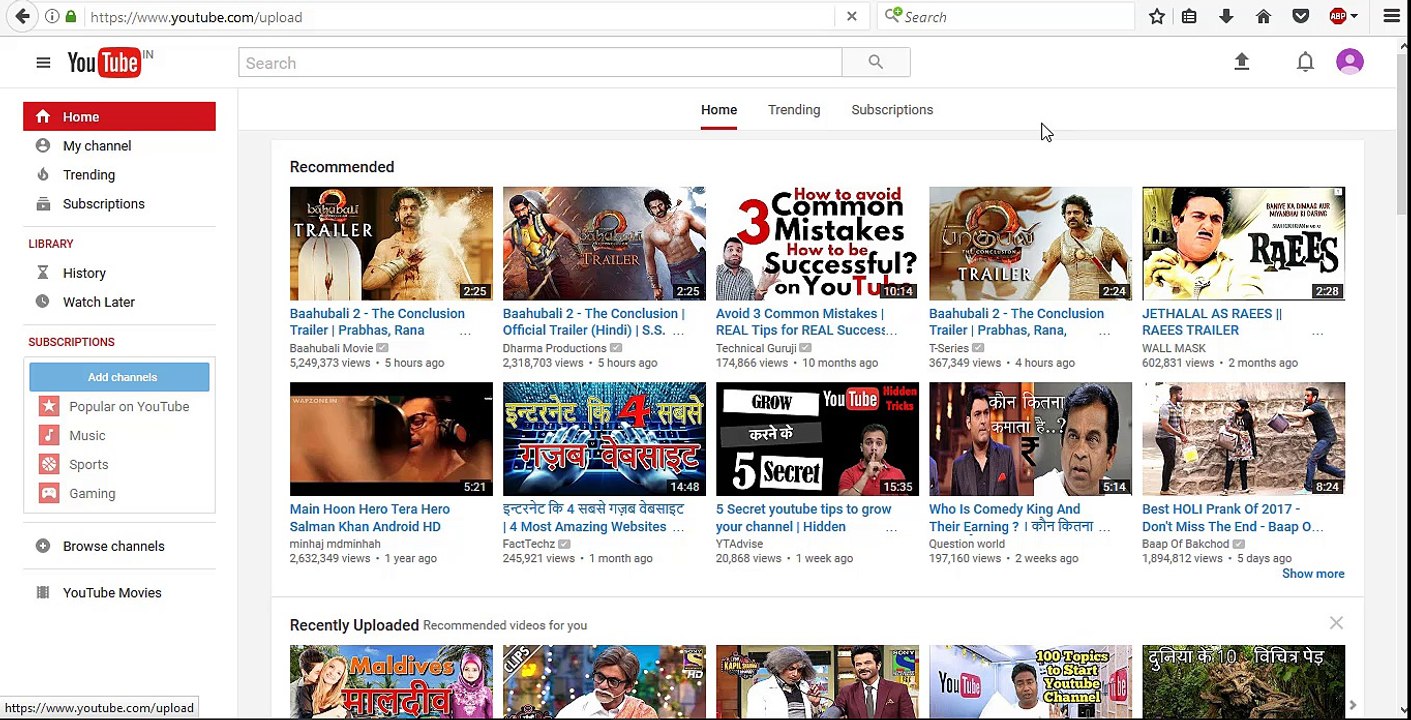Play the 14:48 Hindi websites video thumbnail
Screen dimensions: 1411x720
tap(604, 439)
